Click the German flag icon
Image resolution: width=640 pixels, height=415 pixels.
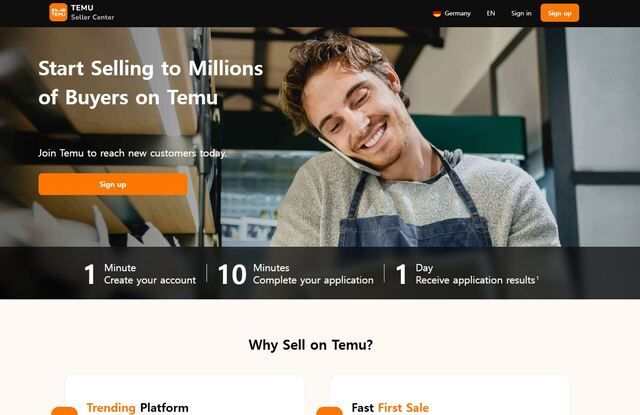pos(437,13)
